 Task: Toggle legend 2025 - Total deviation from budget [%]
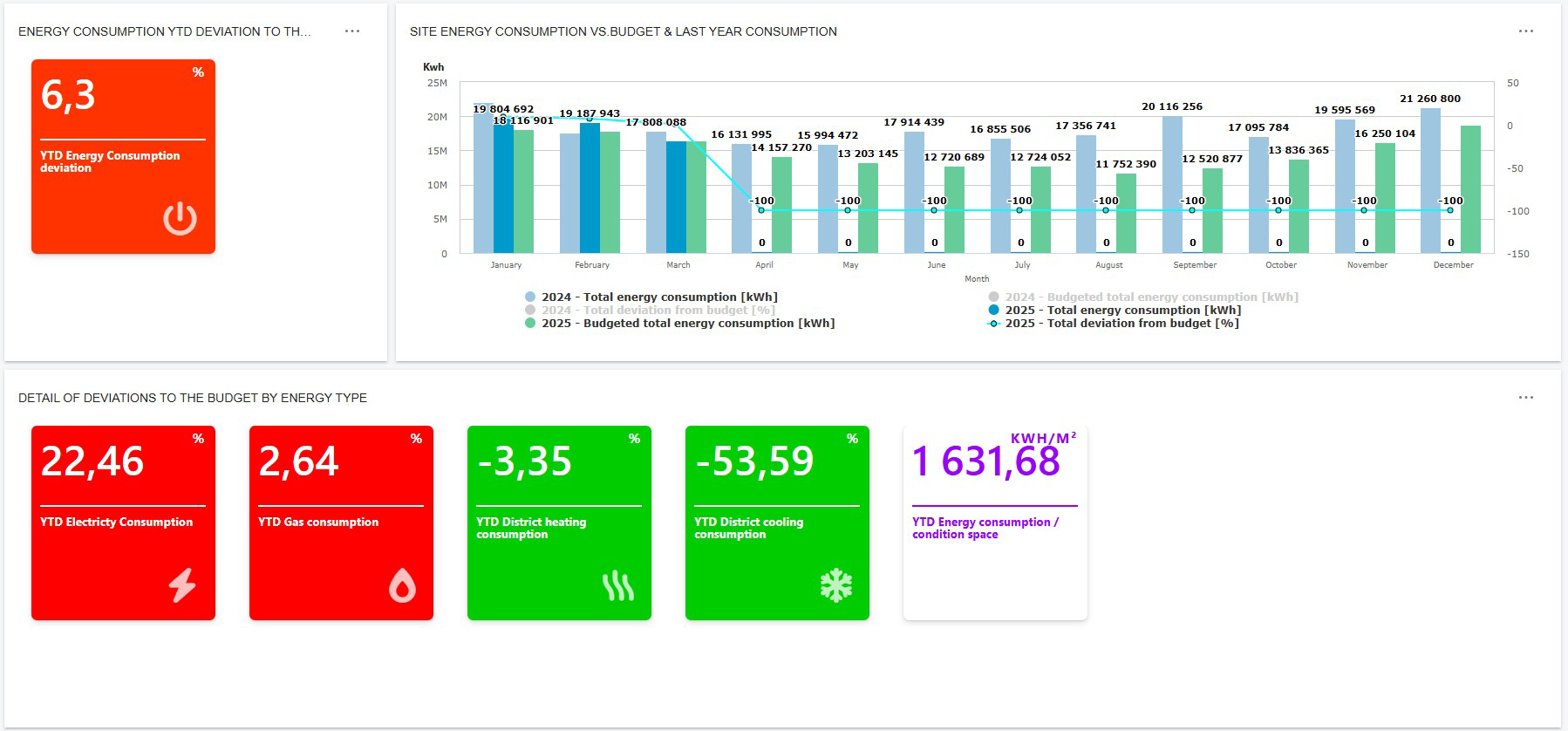pyautogui.click(x=1113, y=323)
